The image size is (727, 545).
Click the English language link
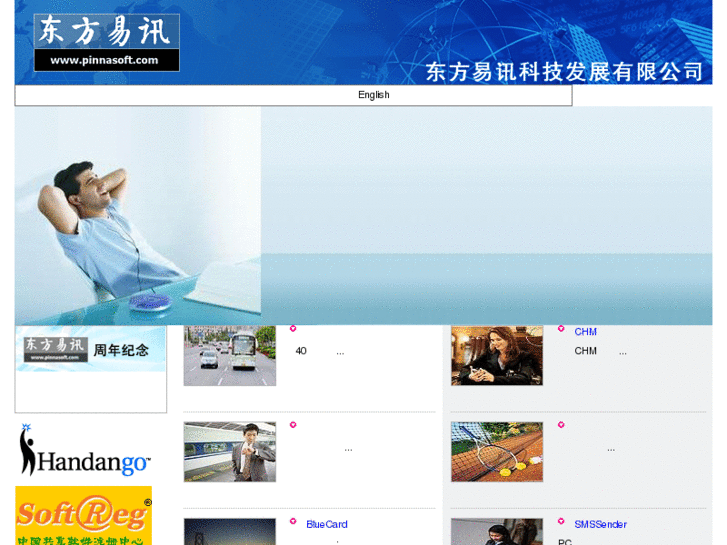[x=373, y=95]
